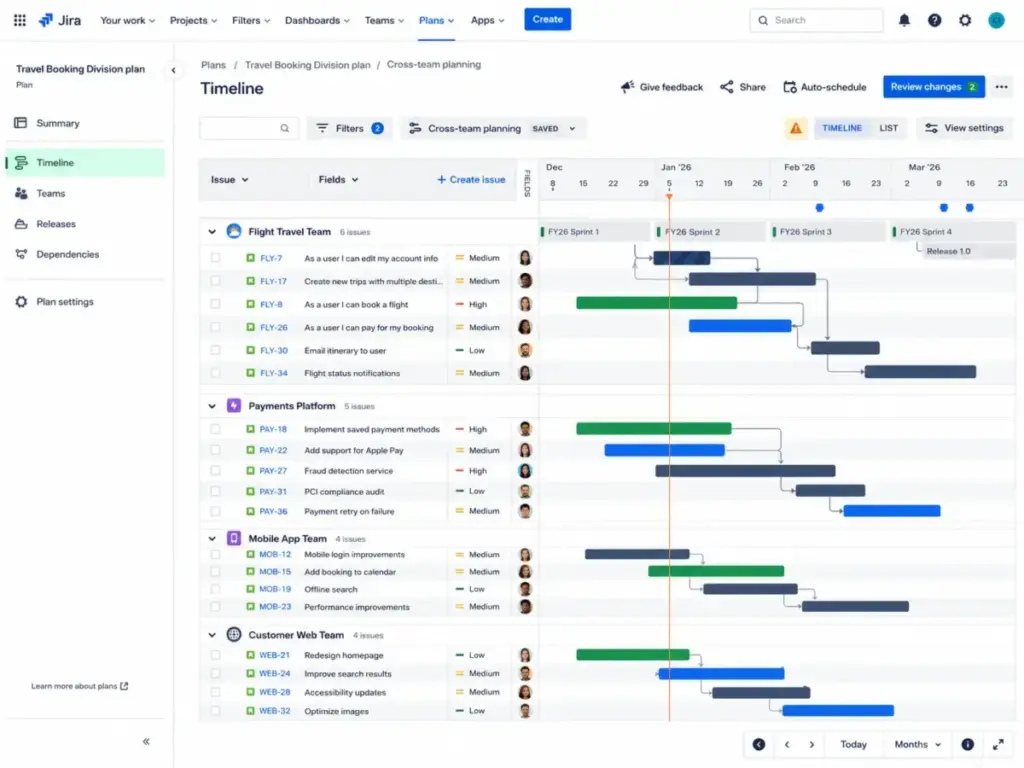Click the Share button
Screen dimensions: 1024x768
point(743,87)
